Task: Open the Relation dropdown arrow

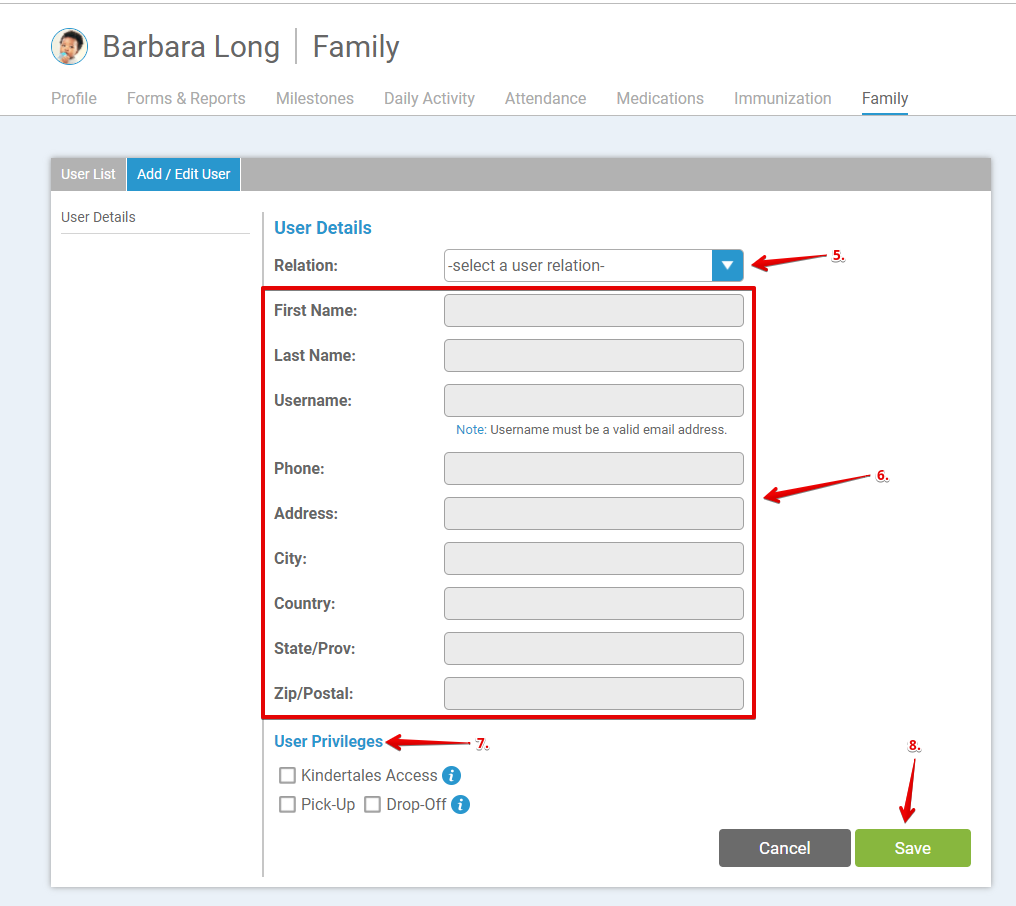Action: coord(727,265)
